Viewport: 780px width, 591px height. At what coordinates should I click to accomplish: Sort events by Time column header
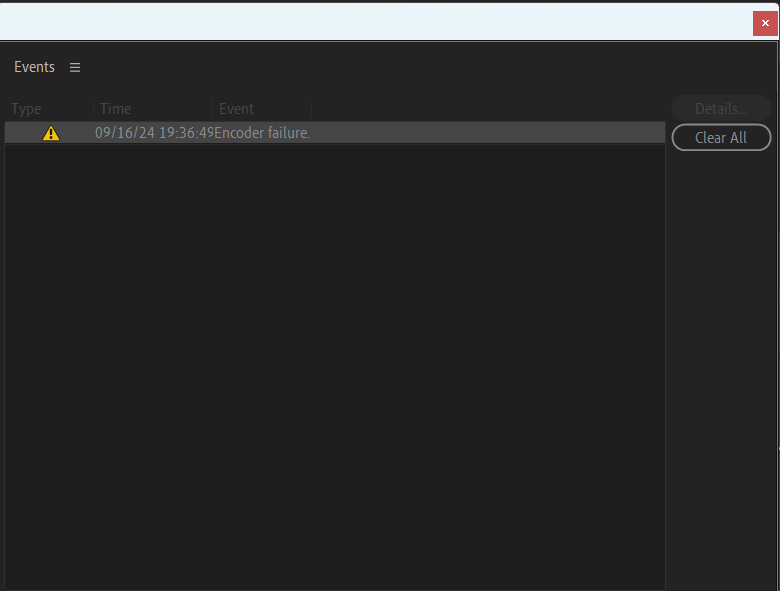[x=153, y=109]
